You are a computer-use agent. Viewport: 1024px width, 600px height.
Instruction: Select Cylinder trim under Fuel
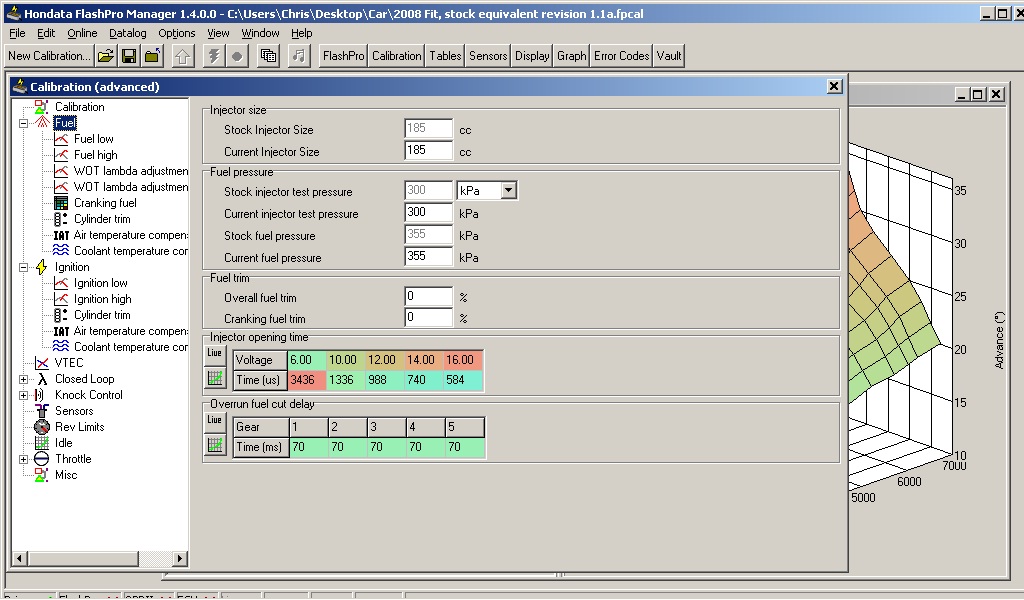(x=102, y=219)
